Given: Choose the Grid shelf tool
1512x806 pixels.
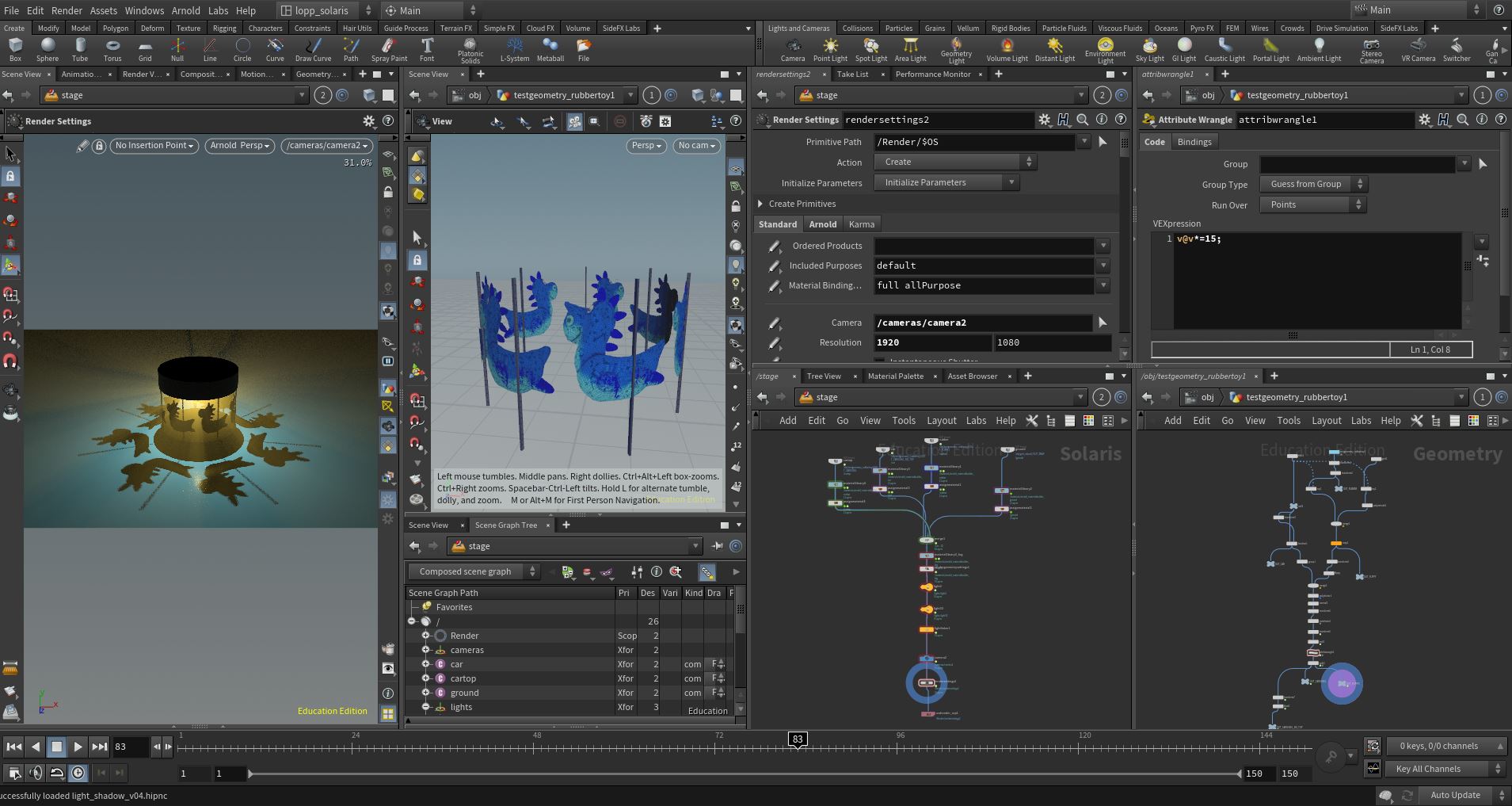Looking at the screenshot, I should (x=145, y=49).
